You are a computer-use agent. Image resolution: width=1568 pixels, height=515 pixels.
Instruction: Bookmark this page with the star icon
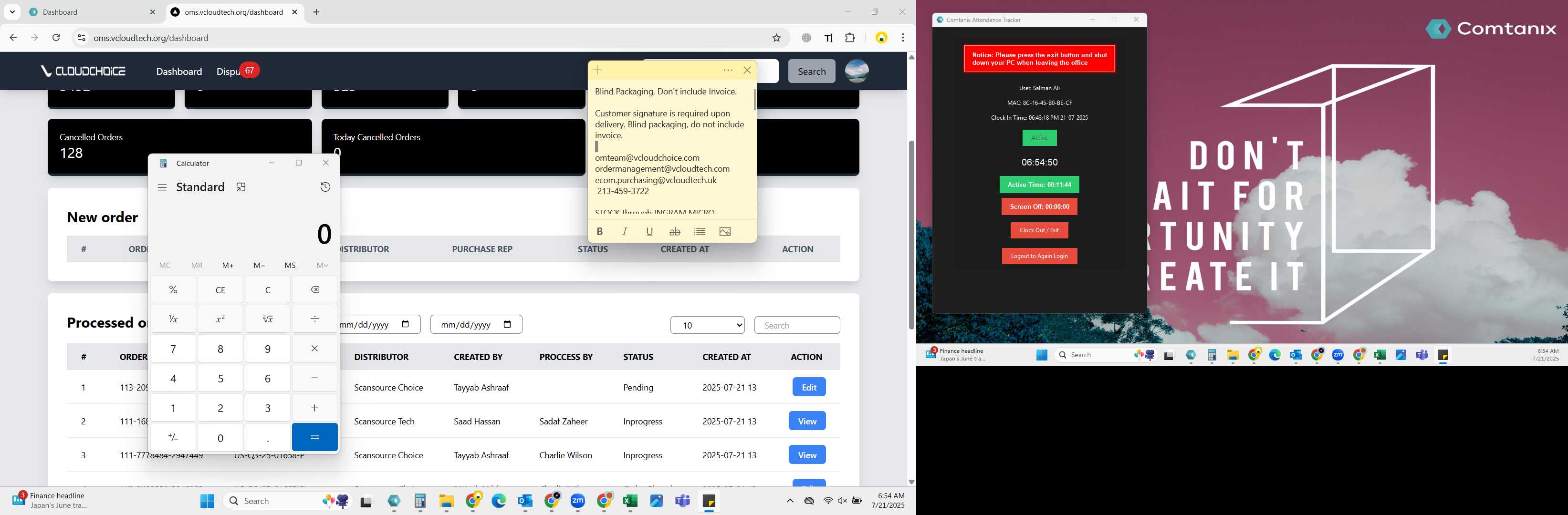coord(777,38)
